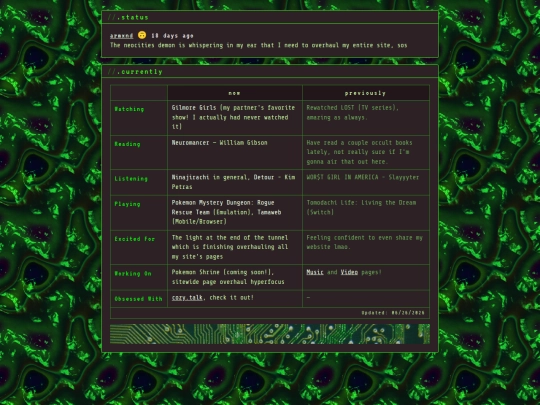Click the 'Listening' row label
This screenshot has width=540, height=405.
131,179
